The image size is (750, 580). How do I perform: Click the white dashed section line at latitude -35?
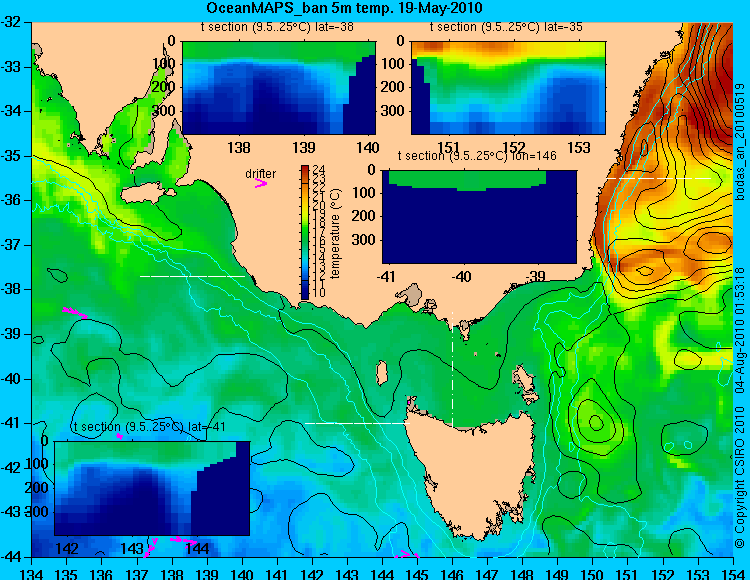pyautogui.click(x=659, y=178)
